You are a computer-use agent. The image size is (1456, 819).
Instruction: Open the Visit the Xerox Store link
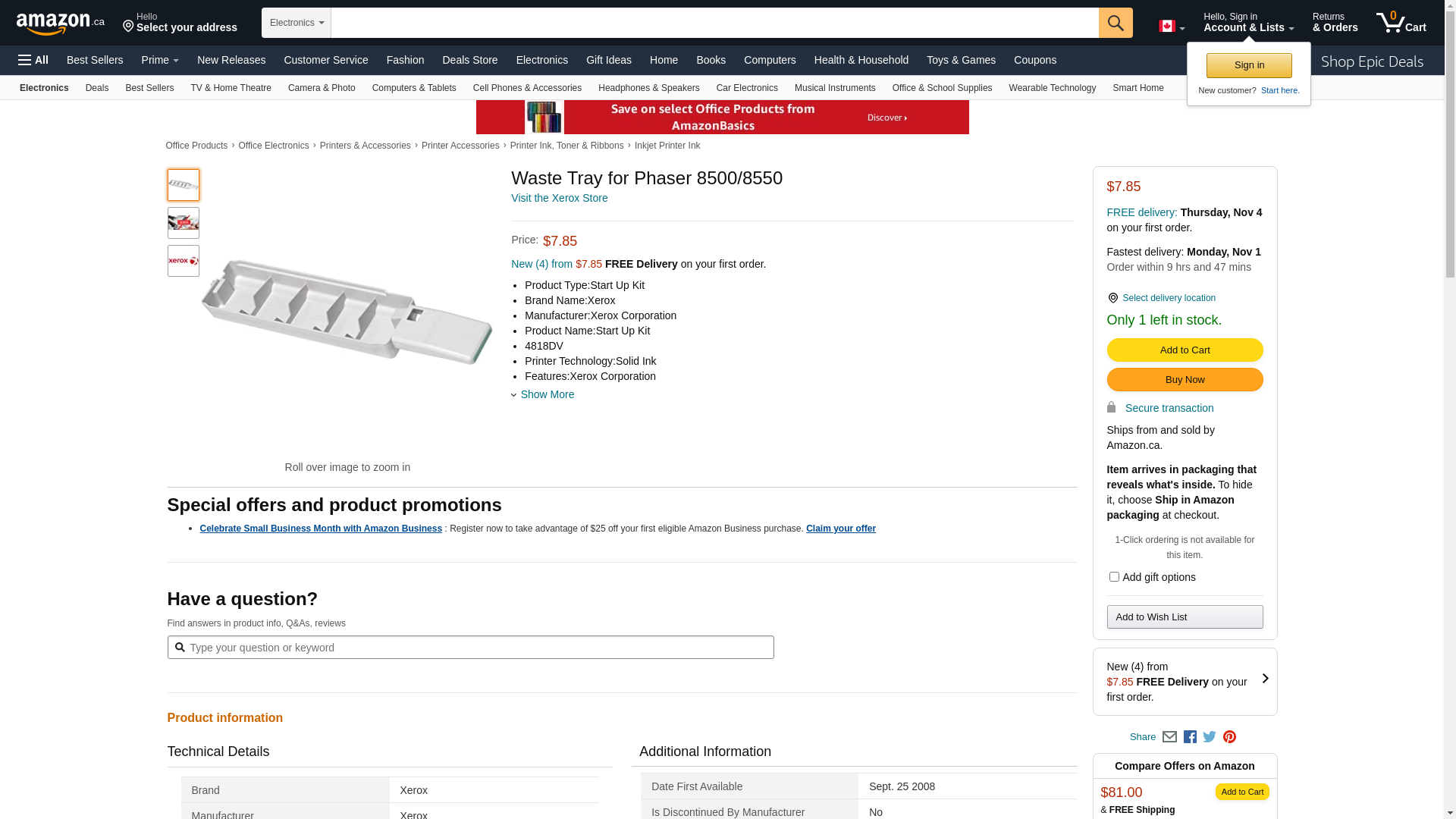(559, 198)
